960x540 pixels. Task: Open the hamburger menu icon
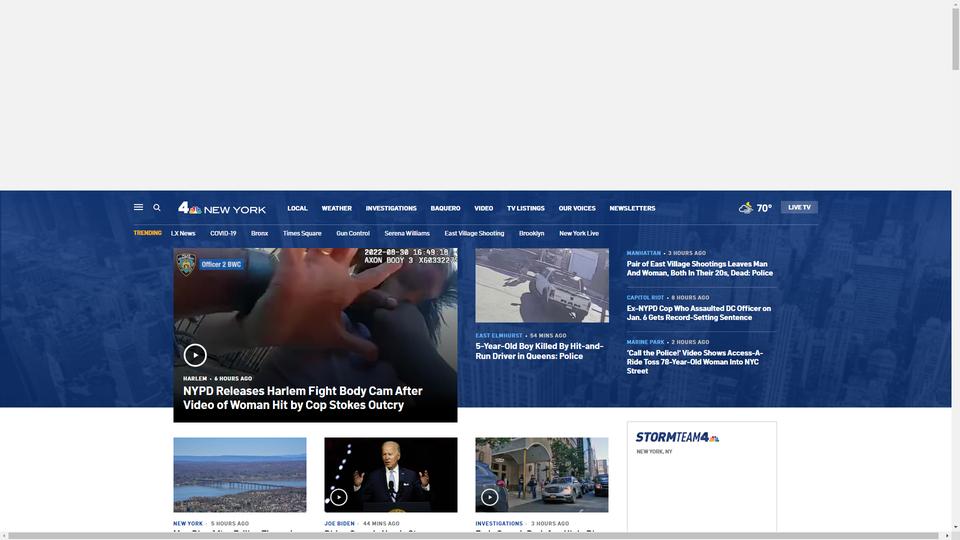138,208
